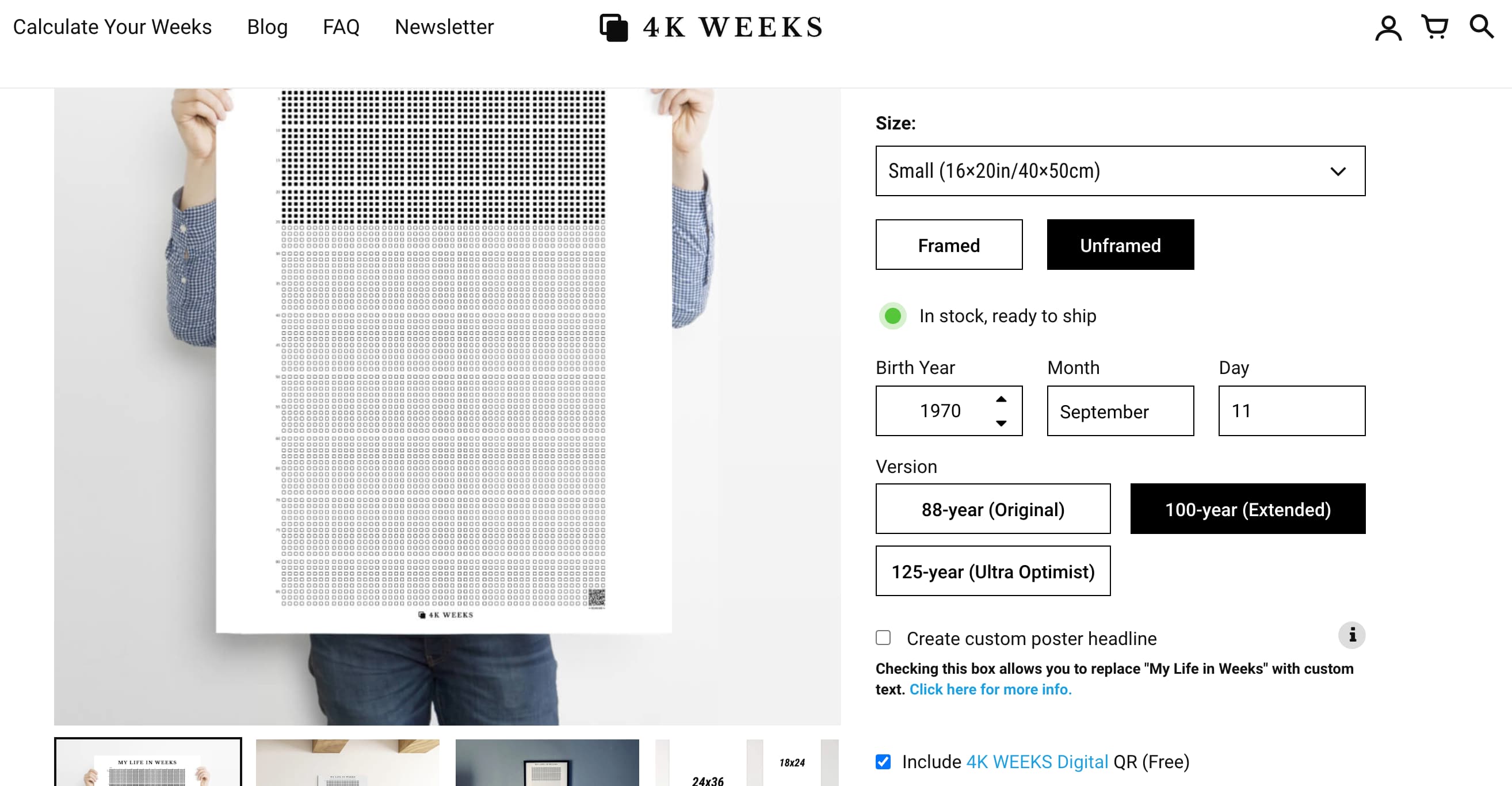
Task: Click the 4K Weeks logo
Action: click(711, 28)
